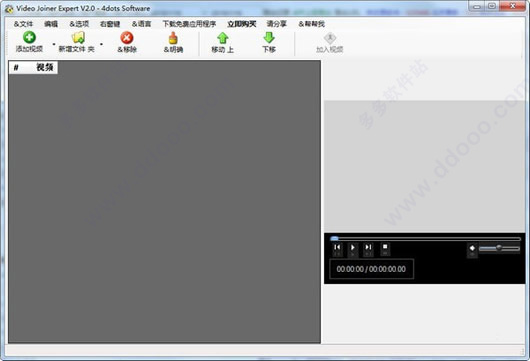Click the green Add Video (添加视频) icon

(29, 37)
